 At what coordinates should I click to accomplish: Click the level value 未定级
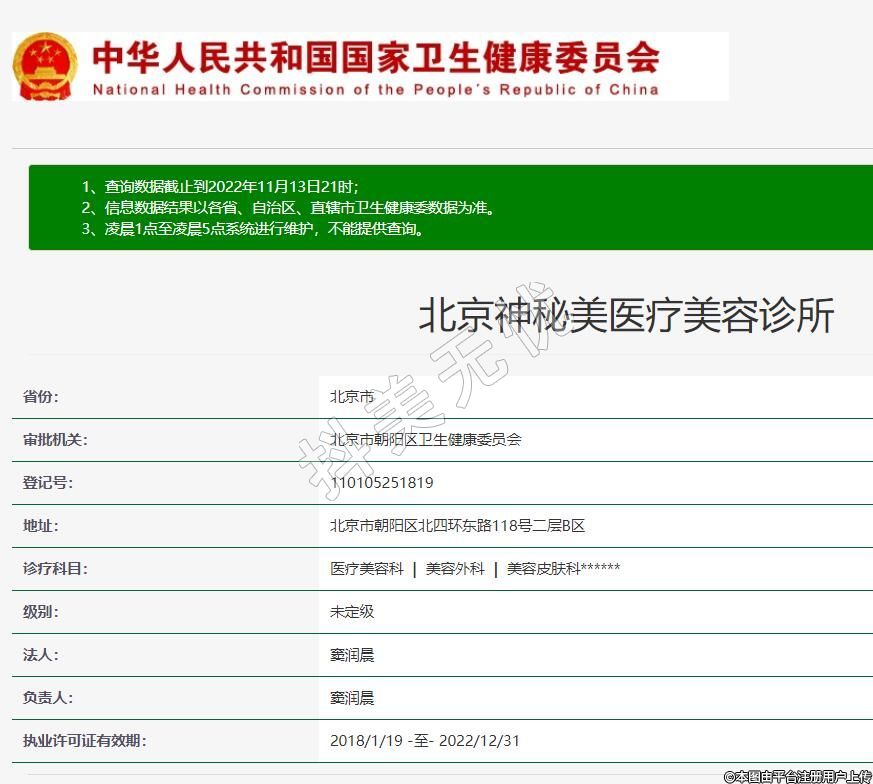[x=352, y=612]
